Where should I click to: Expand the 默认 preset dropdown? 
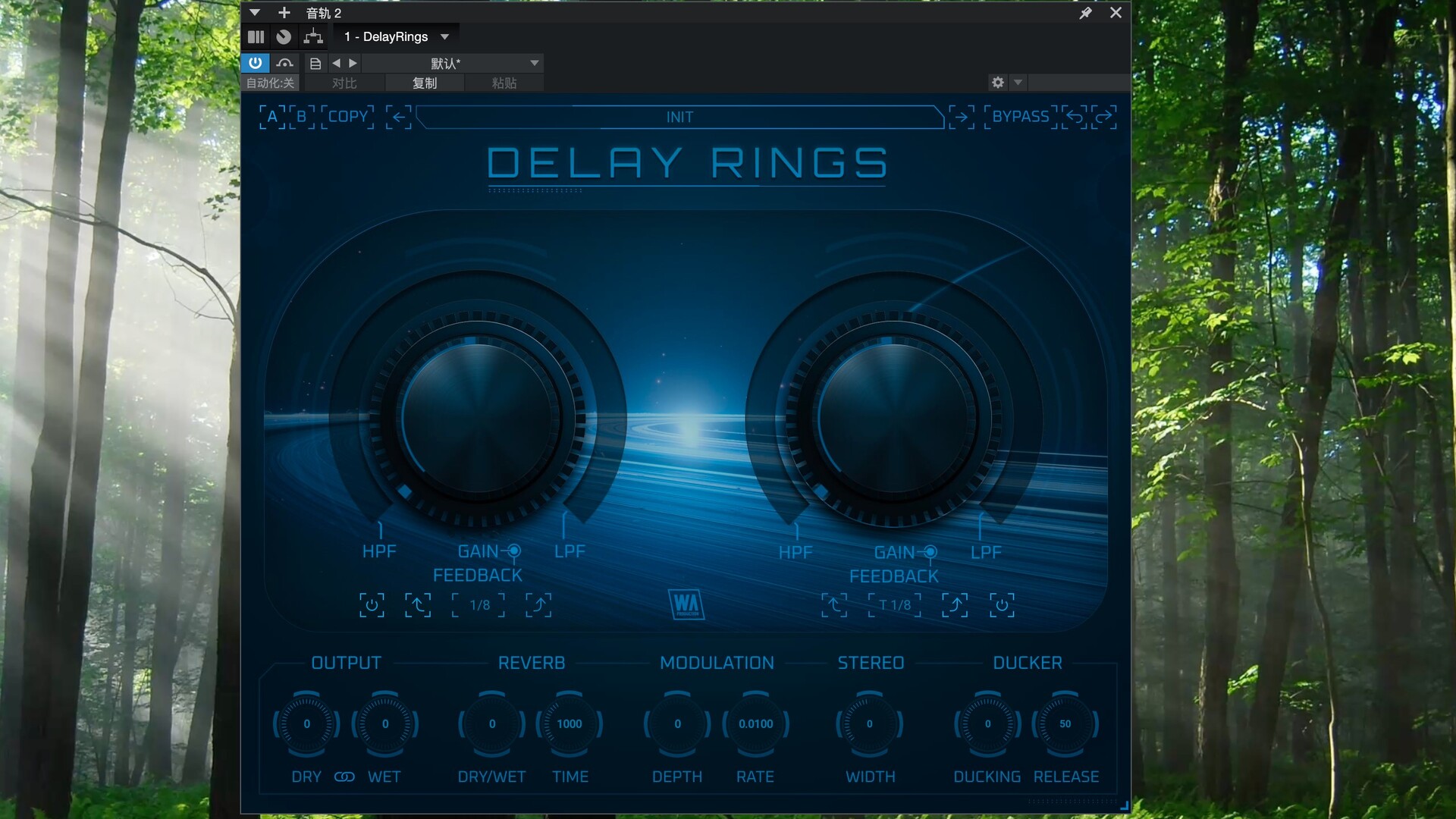tap(534, 63)
